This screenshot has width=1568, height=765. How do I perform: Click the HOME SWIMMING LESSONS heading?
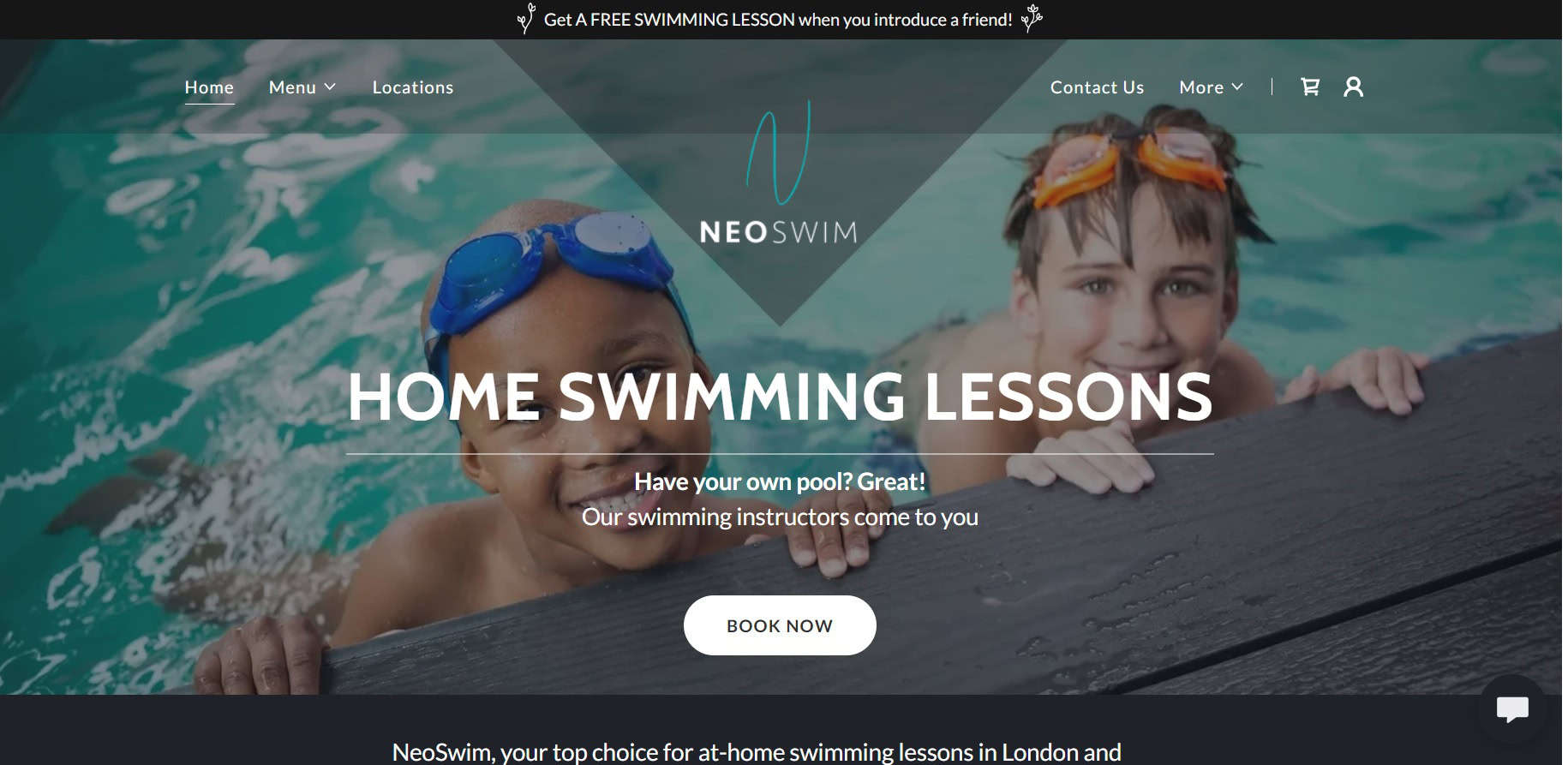[x=780, y=397]
